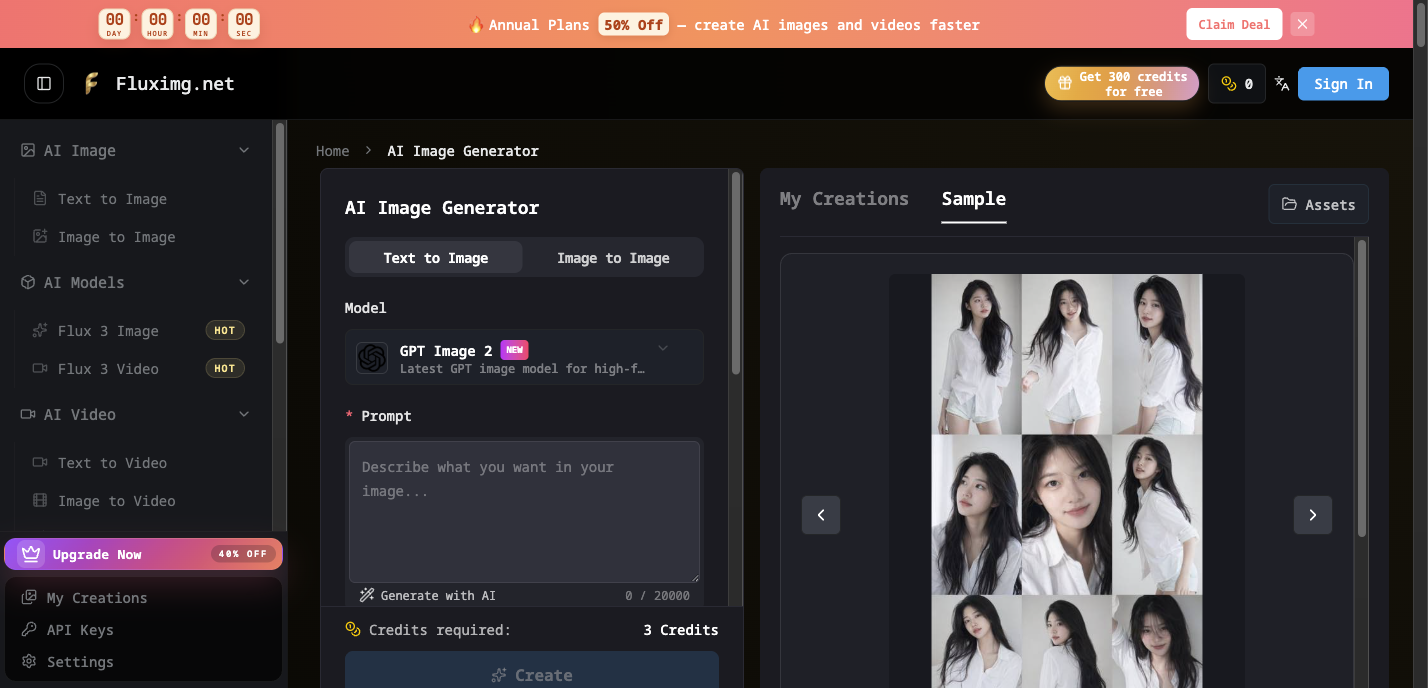Click the 3 Credits value

pos(681,630)
